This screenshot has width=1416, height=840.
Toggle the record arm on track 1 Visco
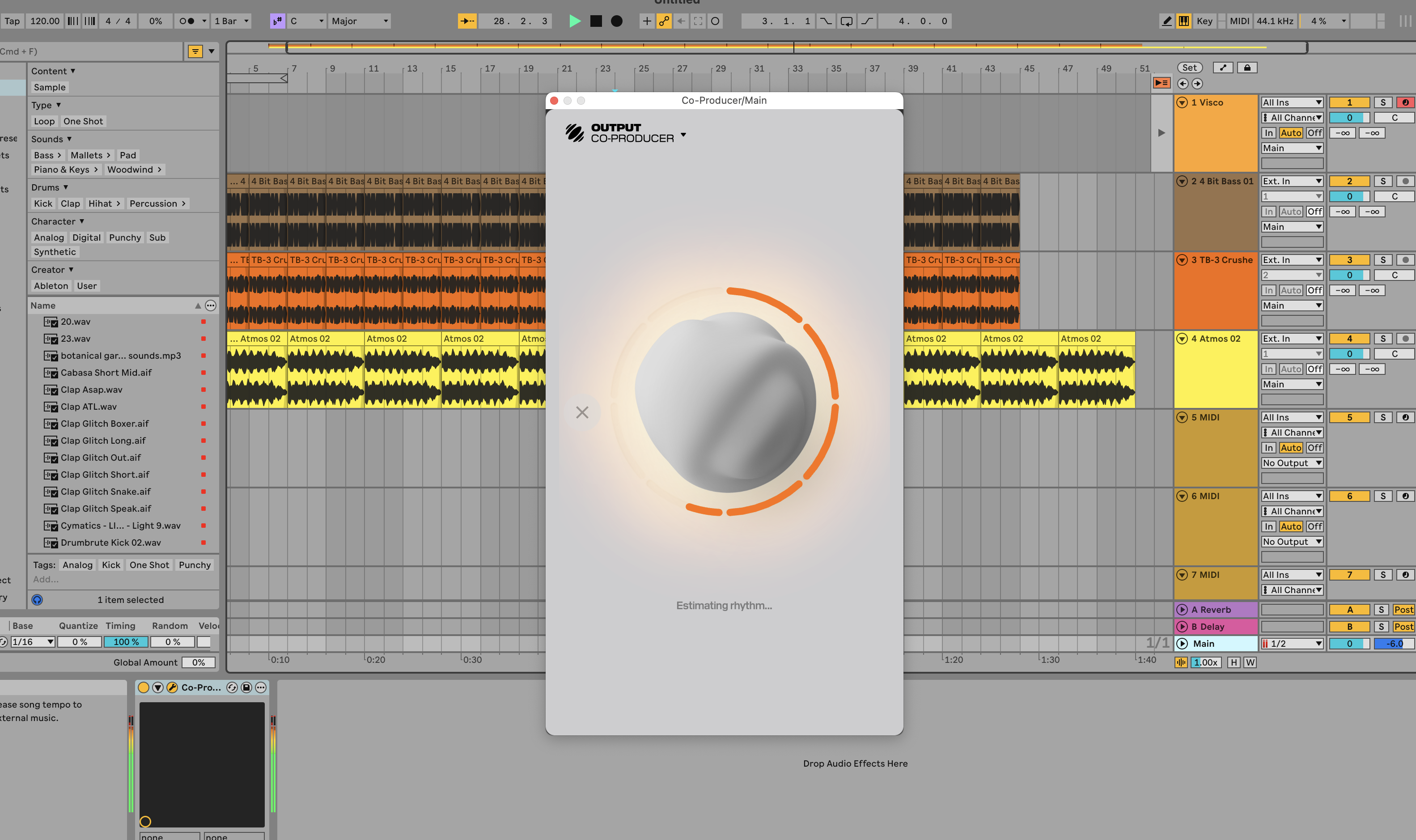1405,102
